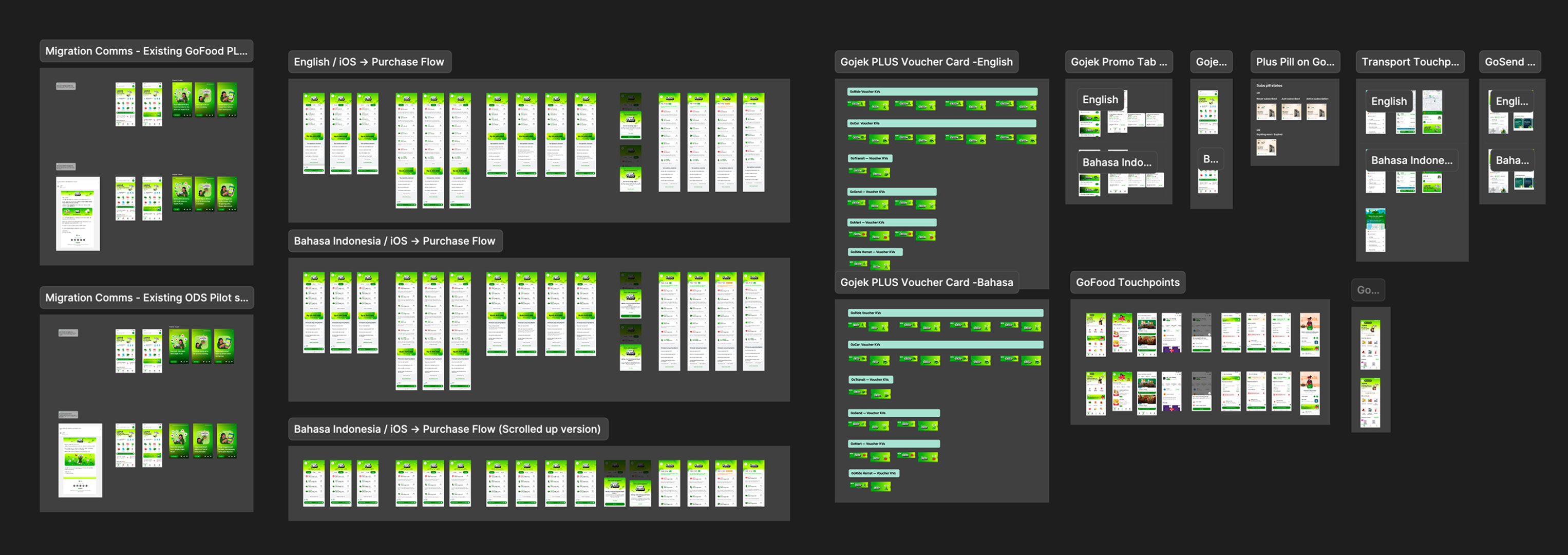
Task: Select the lone map screen below Transport Bahasa row
Action: (x=1375, y=230)
